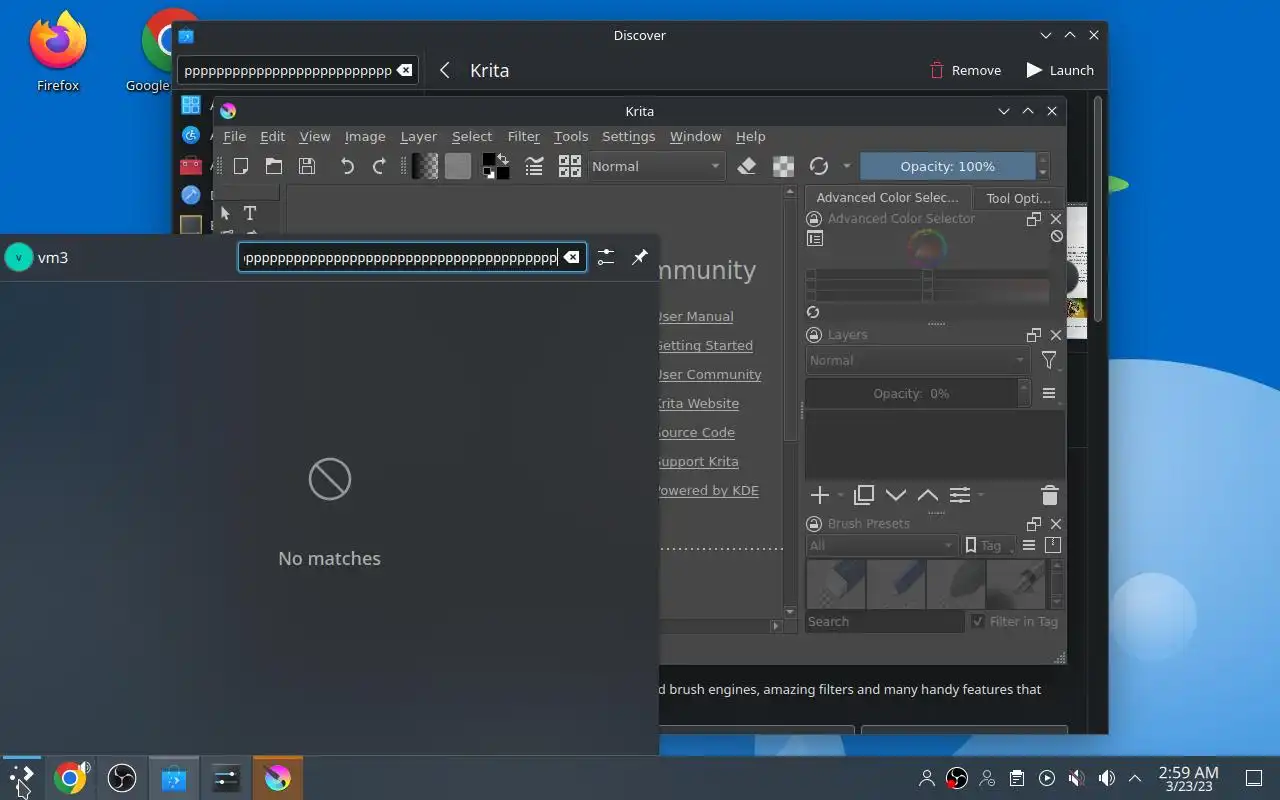The height and width of the screenshot is (800, 1280).
Task: Select the first eraser brush preset thumbnail
Action: (836, 584)
